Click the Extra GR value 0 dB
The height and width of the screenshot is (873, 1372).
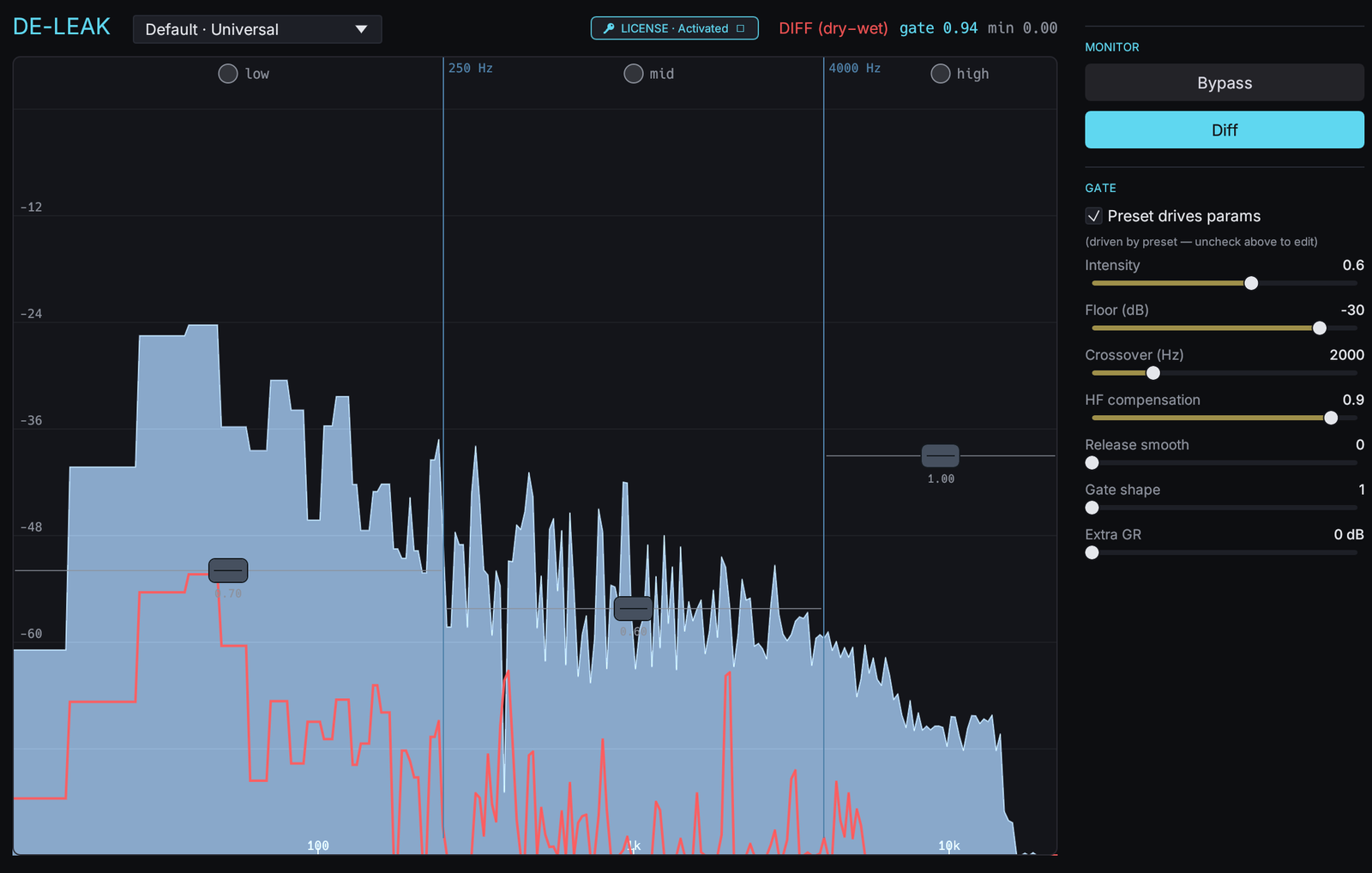[1349, 534]
